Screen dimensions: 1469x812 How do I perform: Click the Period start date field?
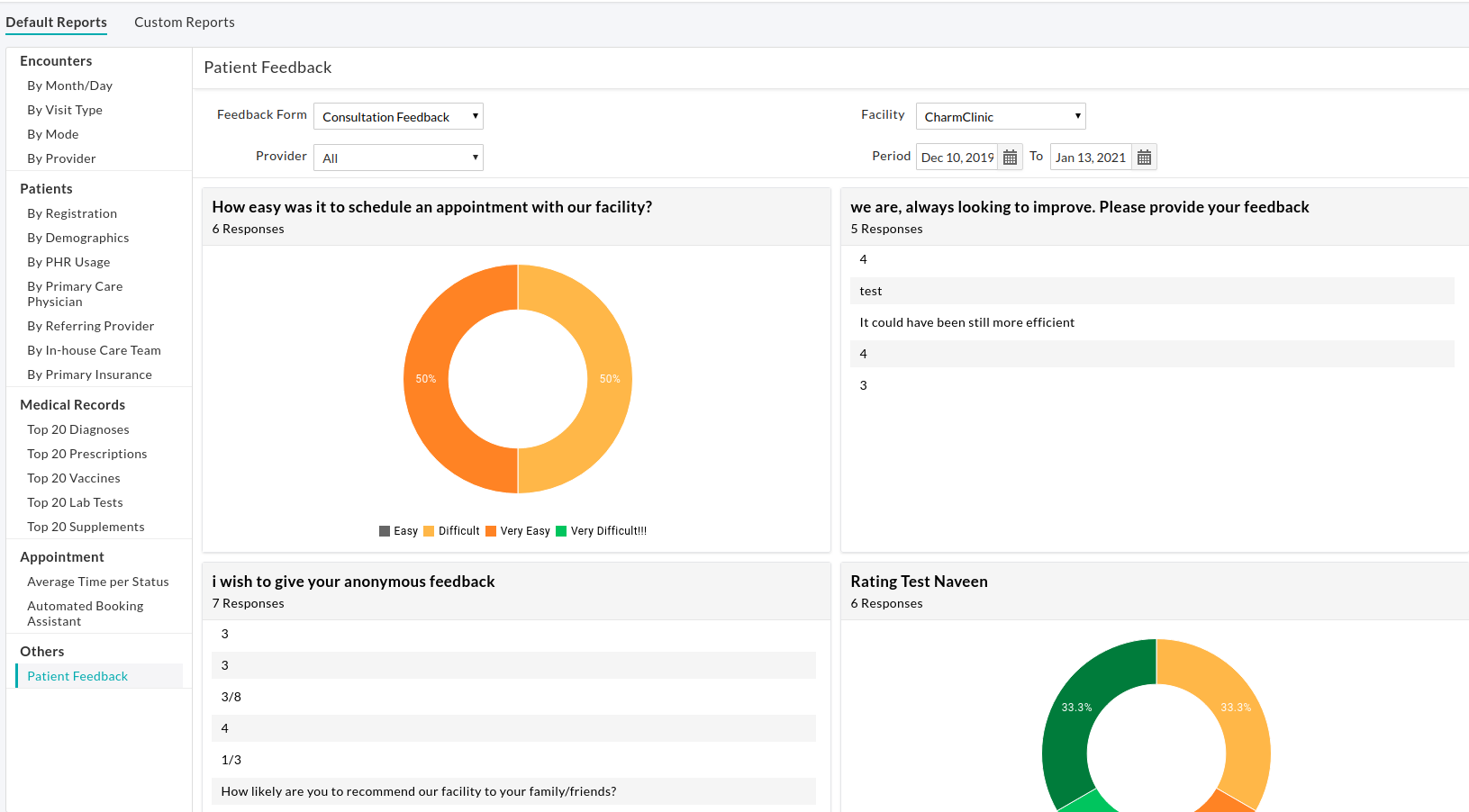[957, 156]
